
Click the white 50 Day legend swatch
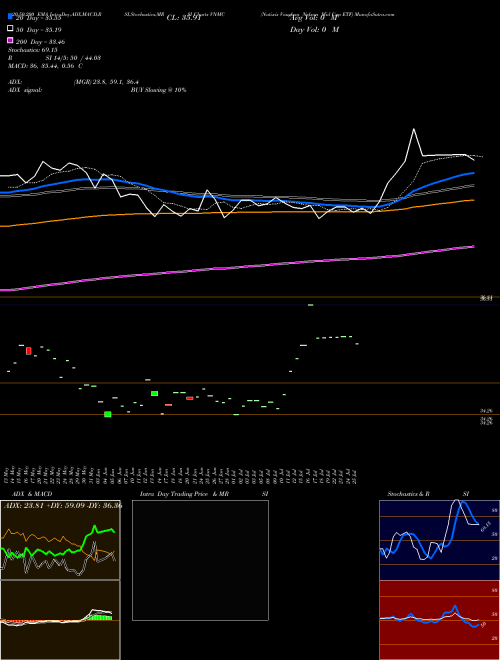[x=10, y=29]
